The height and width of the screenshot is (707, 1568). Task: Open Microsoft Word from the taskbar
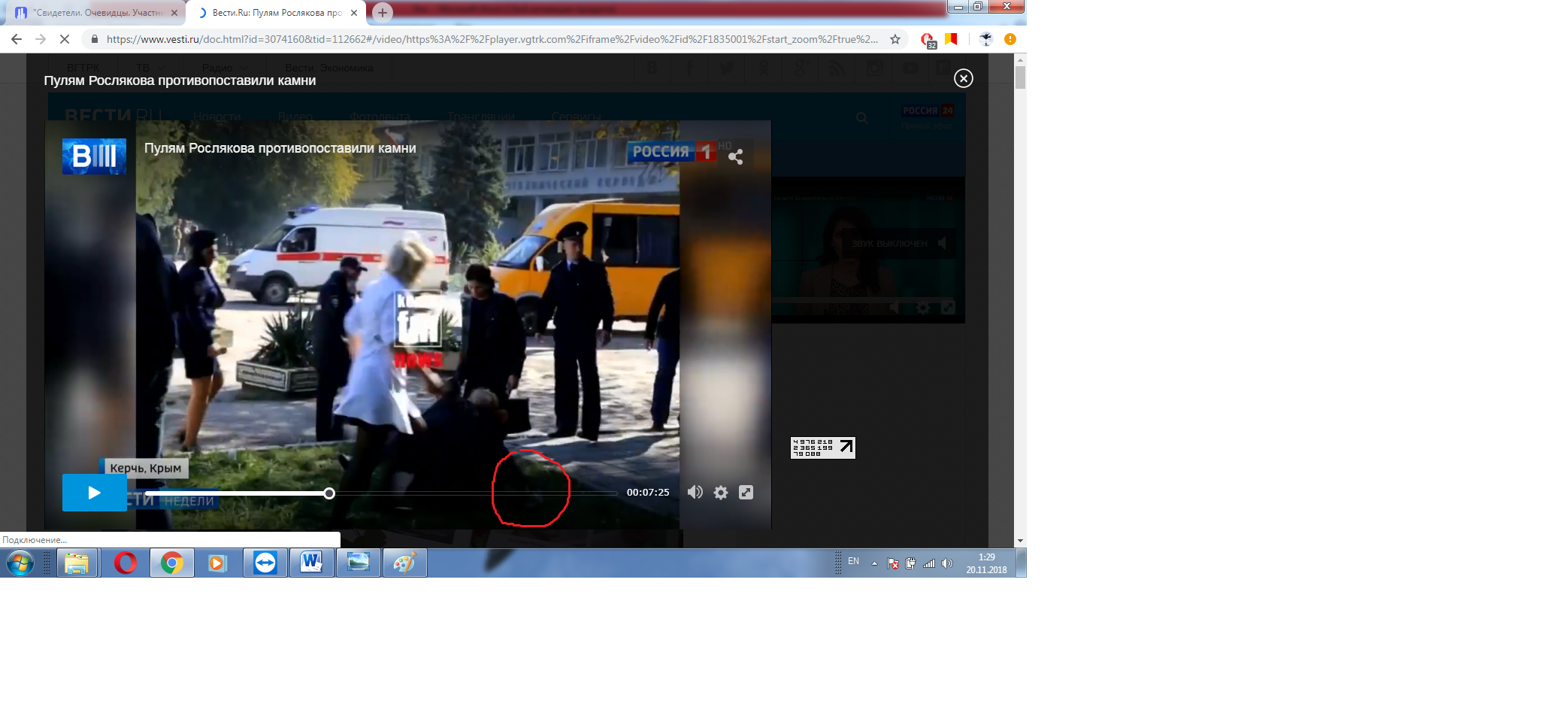click(x=311, y=563)
